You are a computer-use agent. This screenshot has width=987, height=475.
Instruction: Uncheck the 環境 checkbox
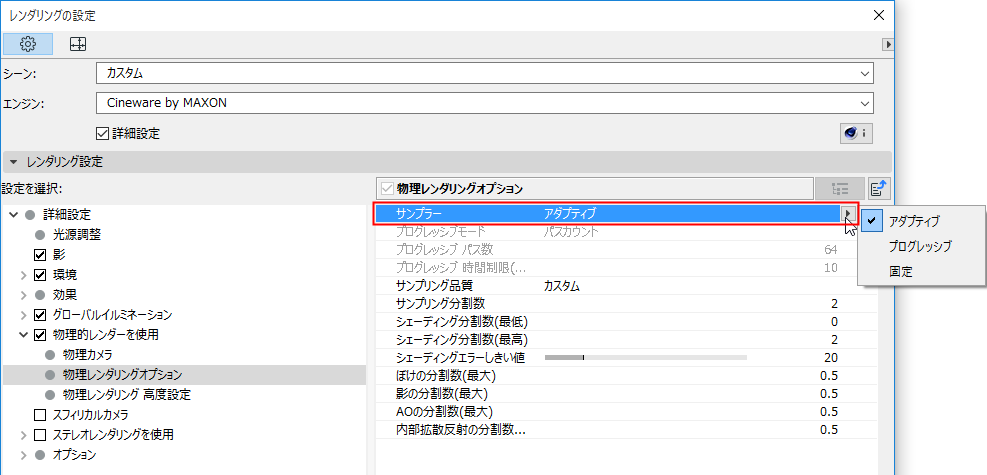[x=40, y=275]
